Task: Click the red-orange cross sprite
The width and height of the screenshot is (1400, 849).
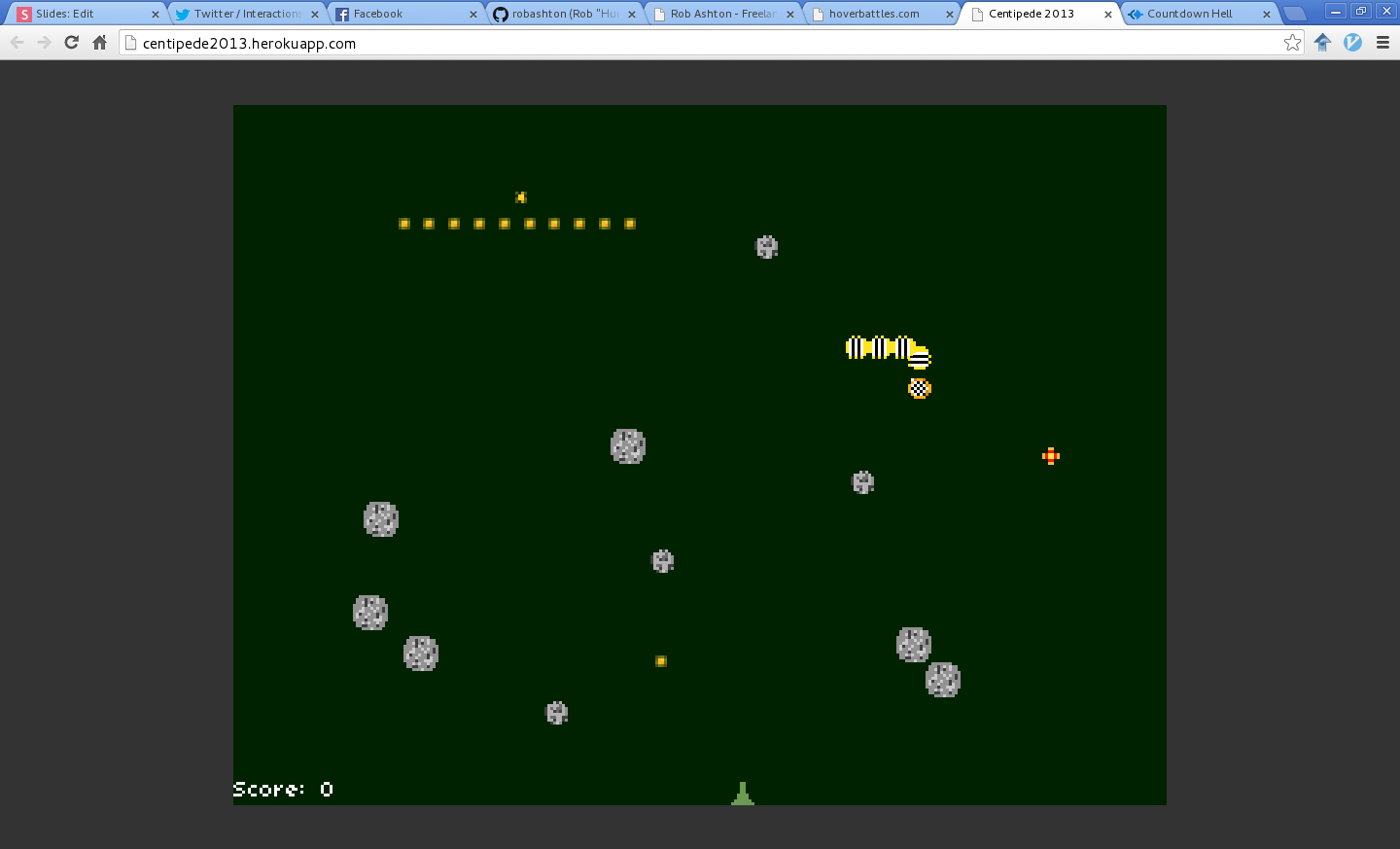Action: click(x=1051, y=456)
